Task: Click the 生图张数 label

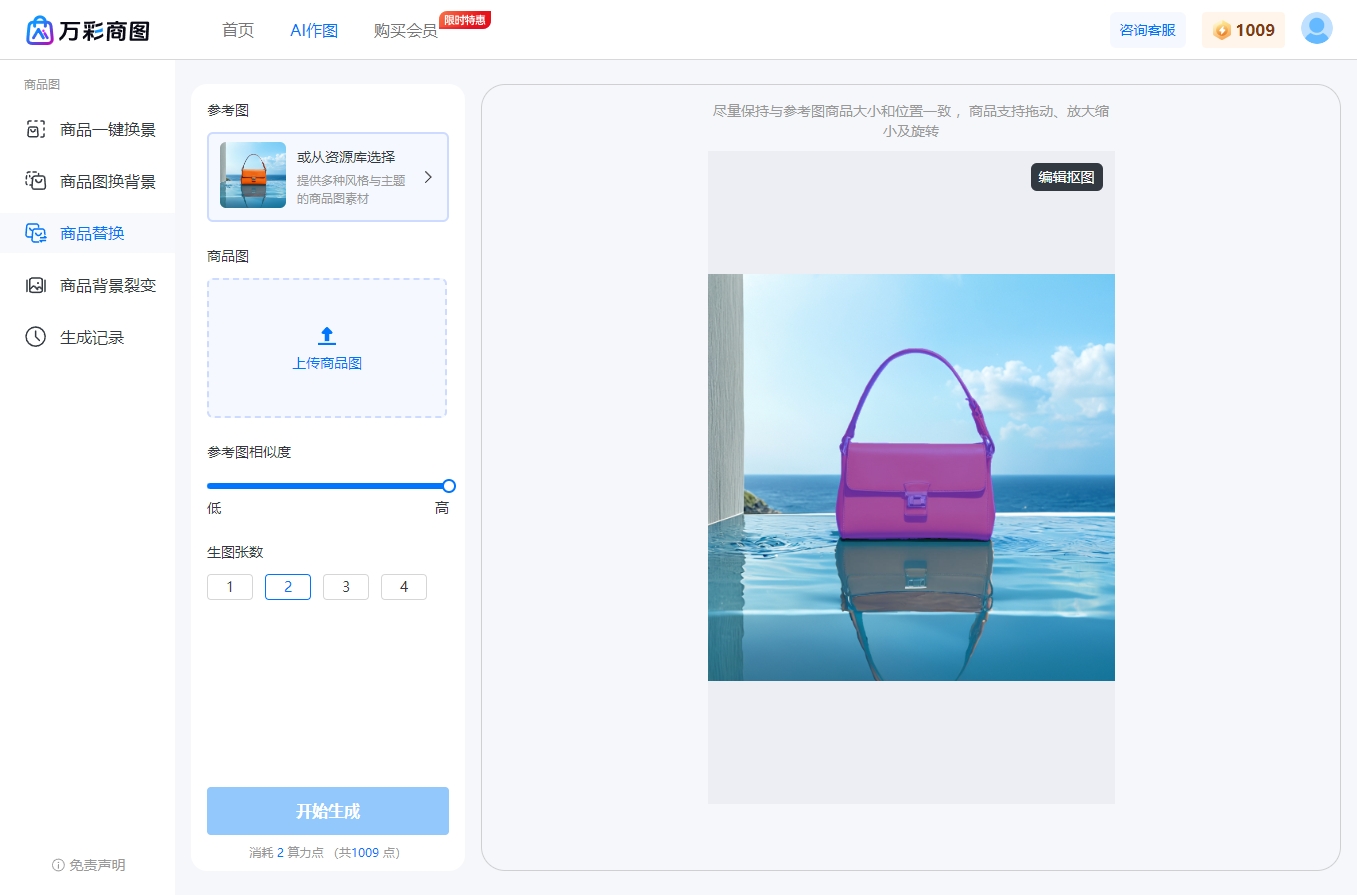Action: point(235,552)
